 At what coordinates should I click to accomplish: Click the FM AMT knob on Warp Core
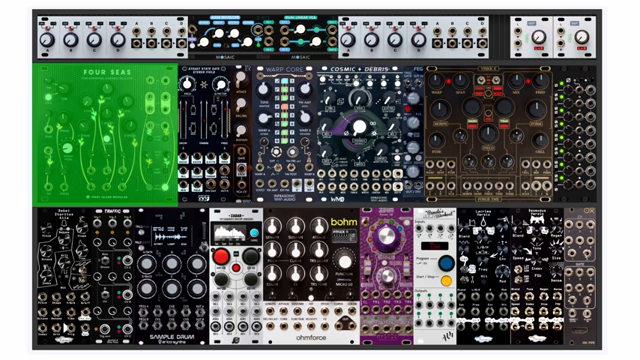click(x=305, y=89)
